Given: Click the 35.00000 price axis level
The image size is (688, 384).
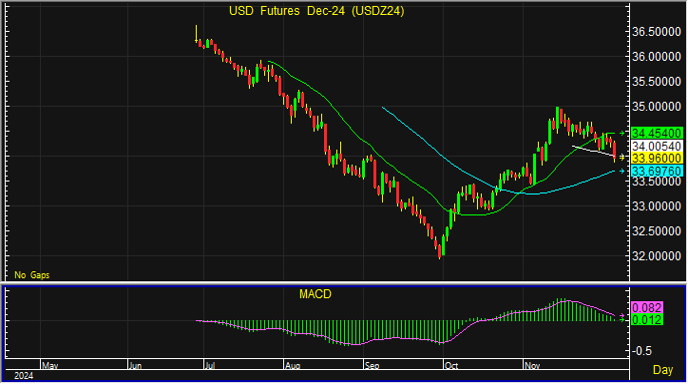Looking at the screenshot, I should pyautogui.click(x=657, y=107).
